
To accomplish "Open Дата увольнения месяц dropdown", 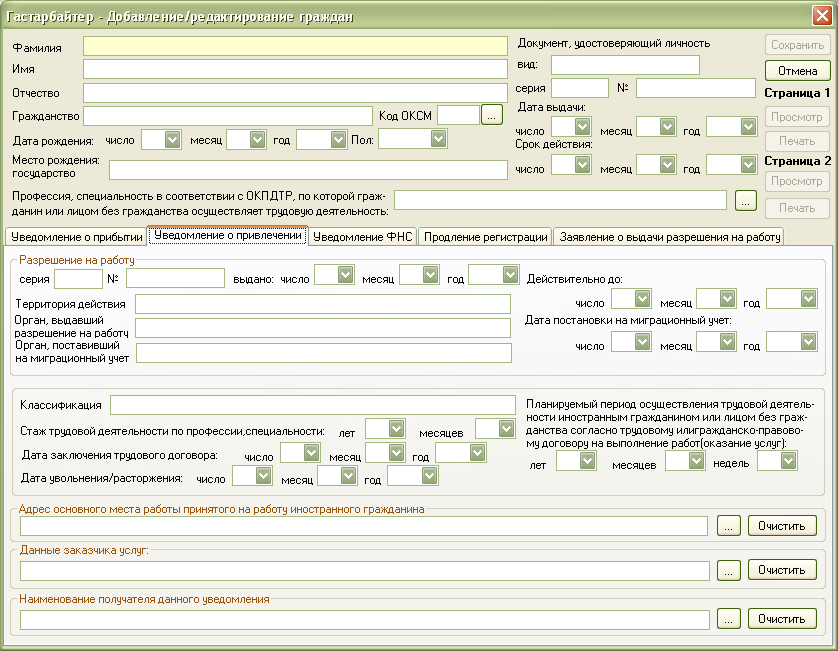I will click(x=348, y=476).
